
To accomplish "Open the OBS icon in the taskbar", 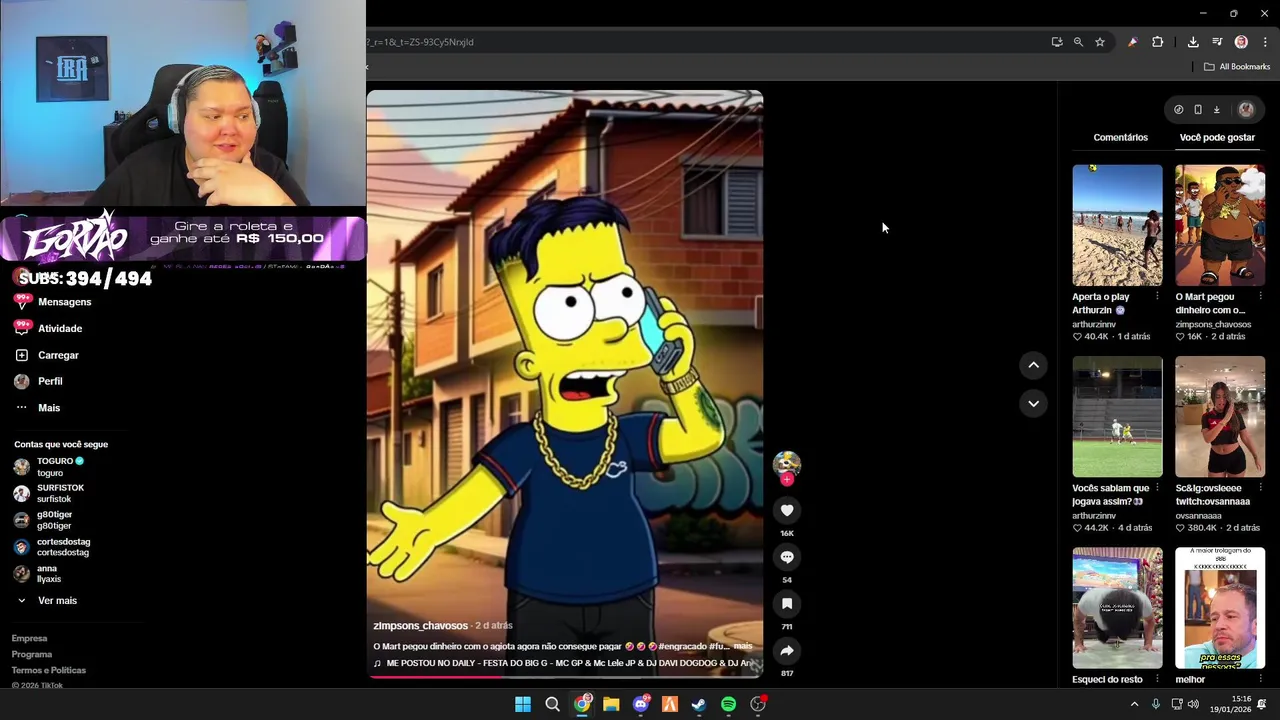I will click(x=758, y=705).
